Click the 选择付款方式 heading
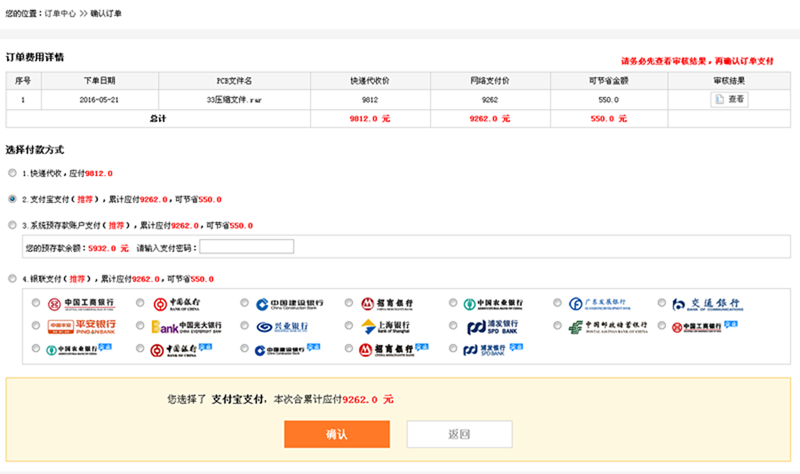Viewport: 800px width, 474px height. (35, 149)
